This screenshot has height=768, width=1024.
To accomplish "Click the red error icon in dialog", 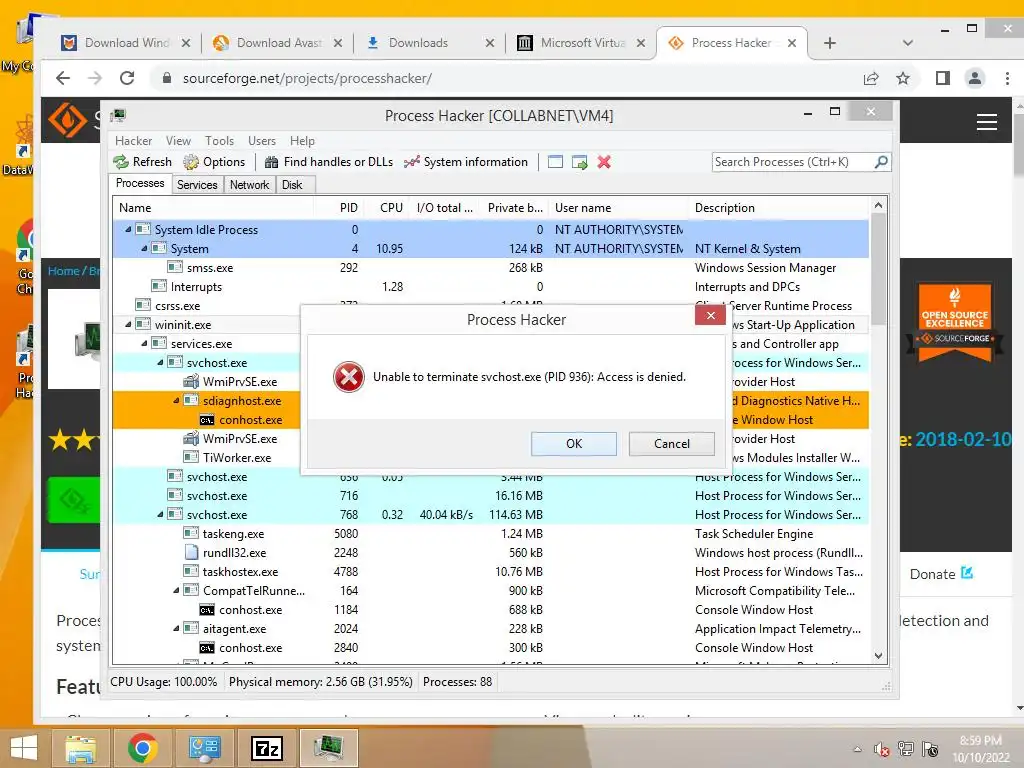I will tap(349, 377).
